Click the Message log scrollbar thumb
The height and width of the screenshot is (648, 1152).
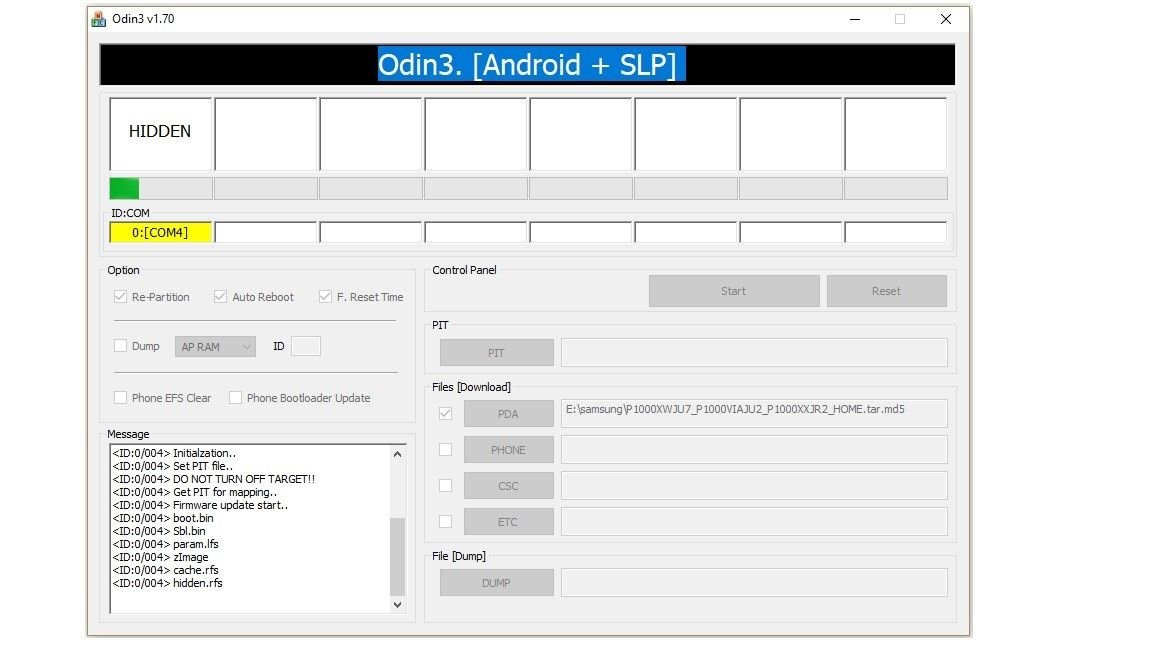pyautogui.click(x=397, y=556)
